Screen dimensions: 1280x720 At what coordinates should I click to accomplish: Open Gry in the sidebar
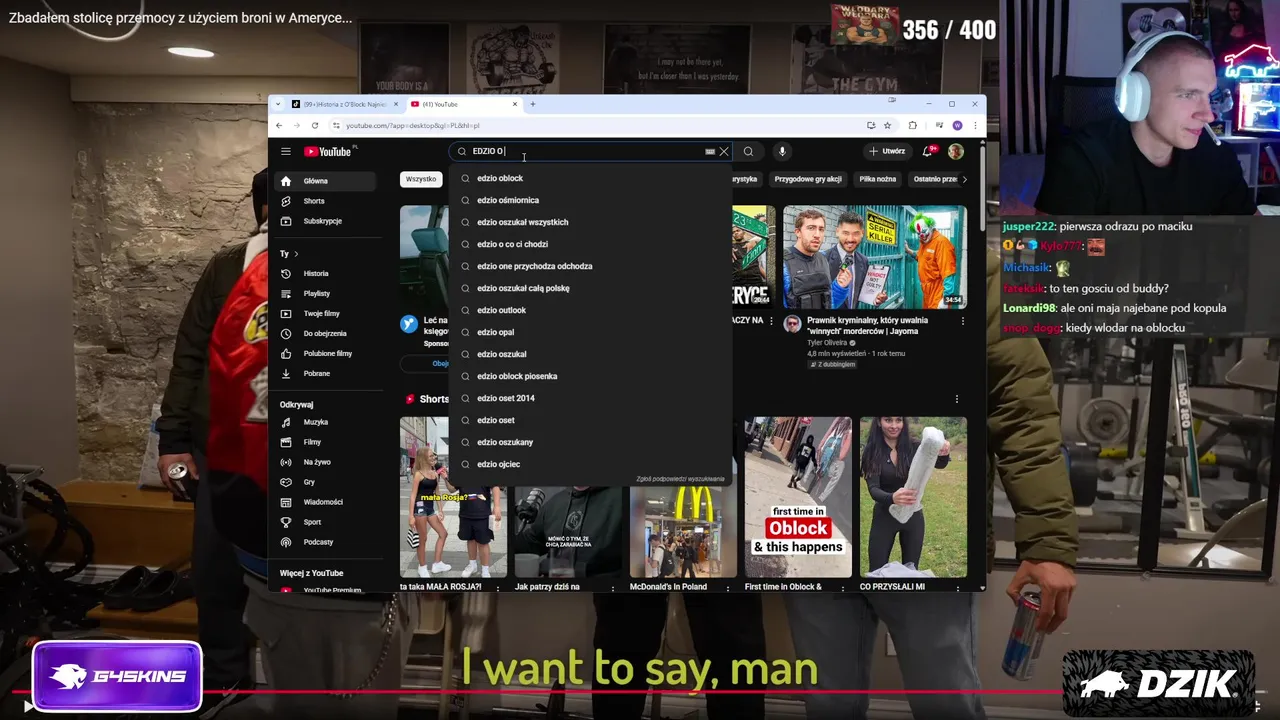pyautogui.click(x=324, y=482)
